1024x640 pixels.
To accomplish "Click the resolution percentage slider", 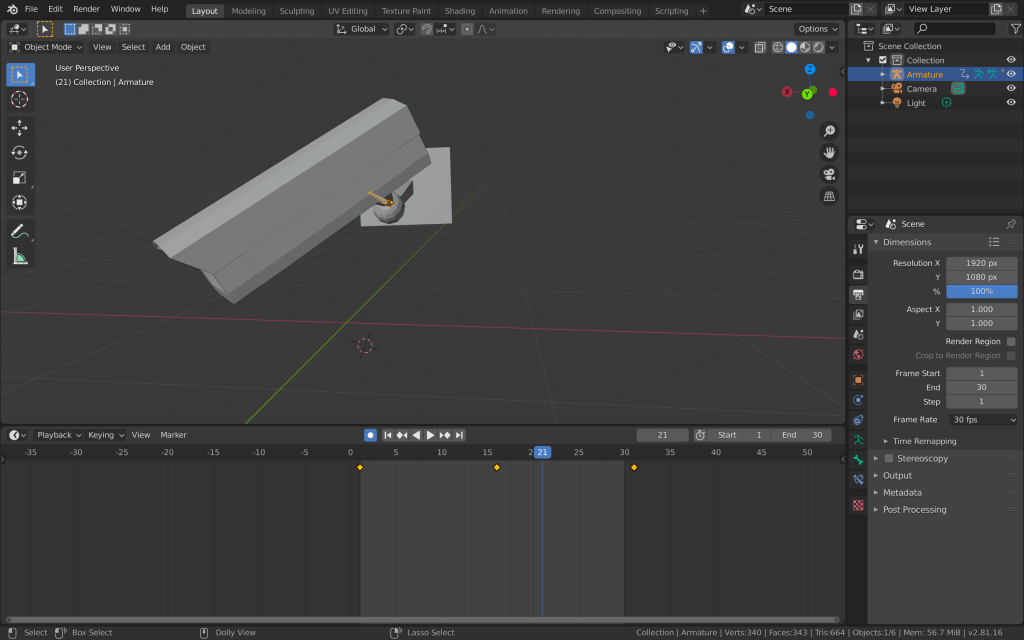I will pyautogui.click(x=981, y=291).
